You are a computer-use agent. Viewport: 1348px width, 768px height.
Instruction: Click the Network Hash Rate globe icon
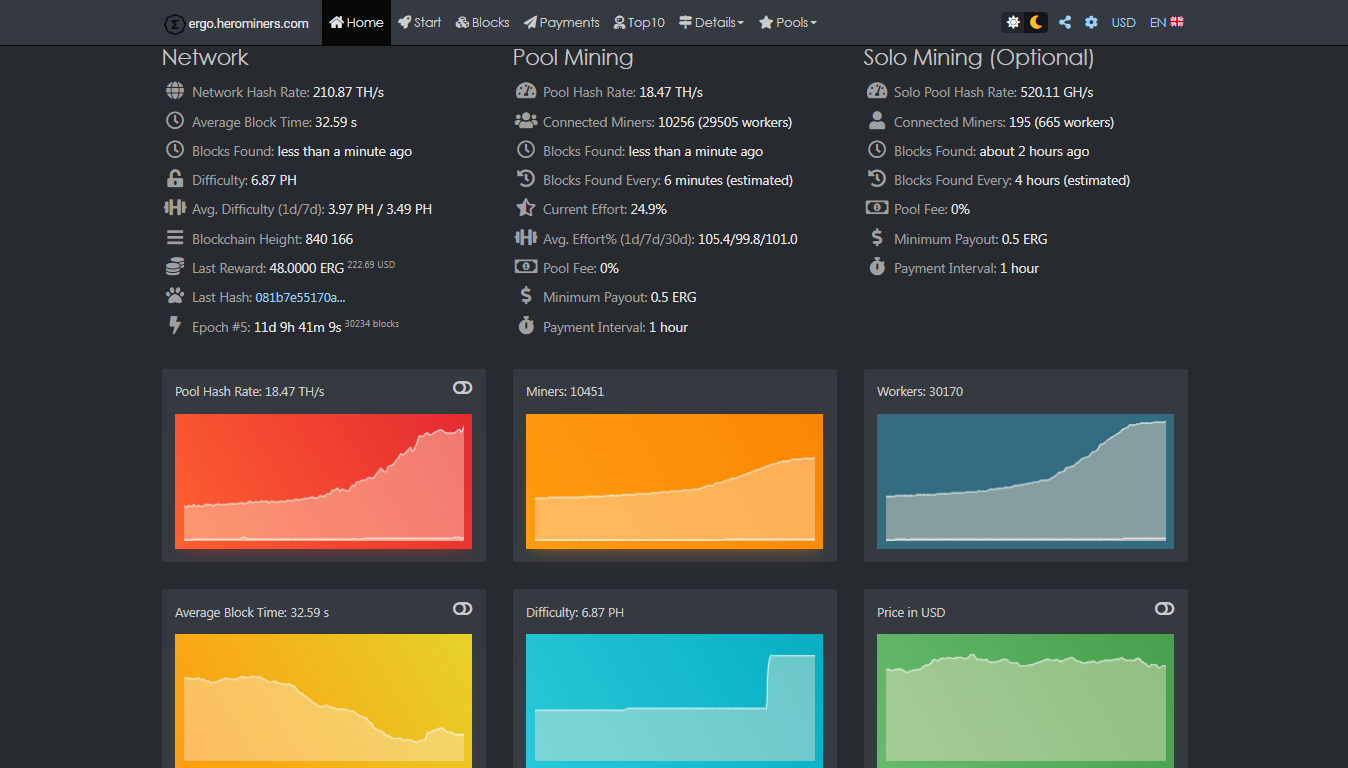(x=175, y=92)
